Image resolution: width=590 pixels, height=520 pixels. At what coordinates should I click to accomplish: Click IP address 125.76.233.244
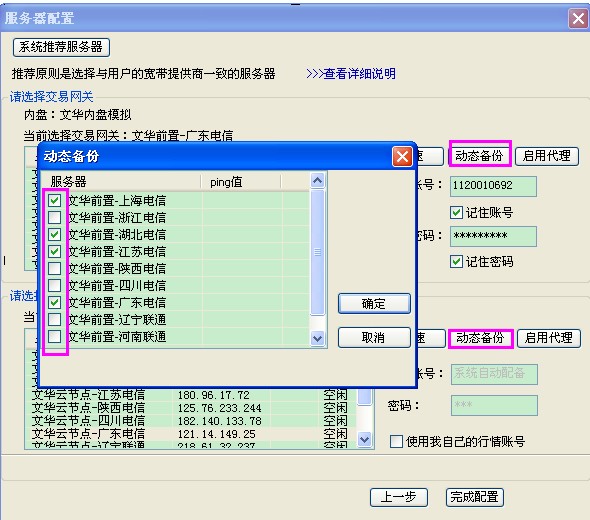click(219, 408)
